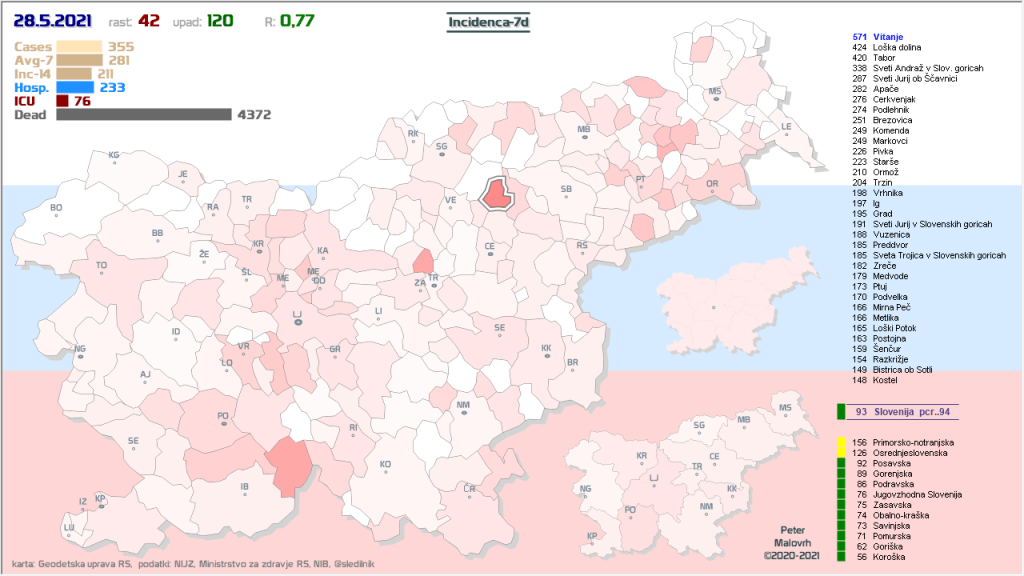This screenshot has width=1024, height=576.
Task: Click the BO marker on the map
Action: 56,211
